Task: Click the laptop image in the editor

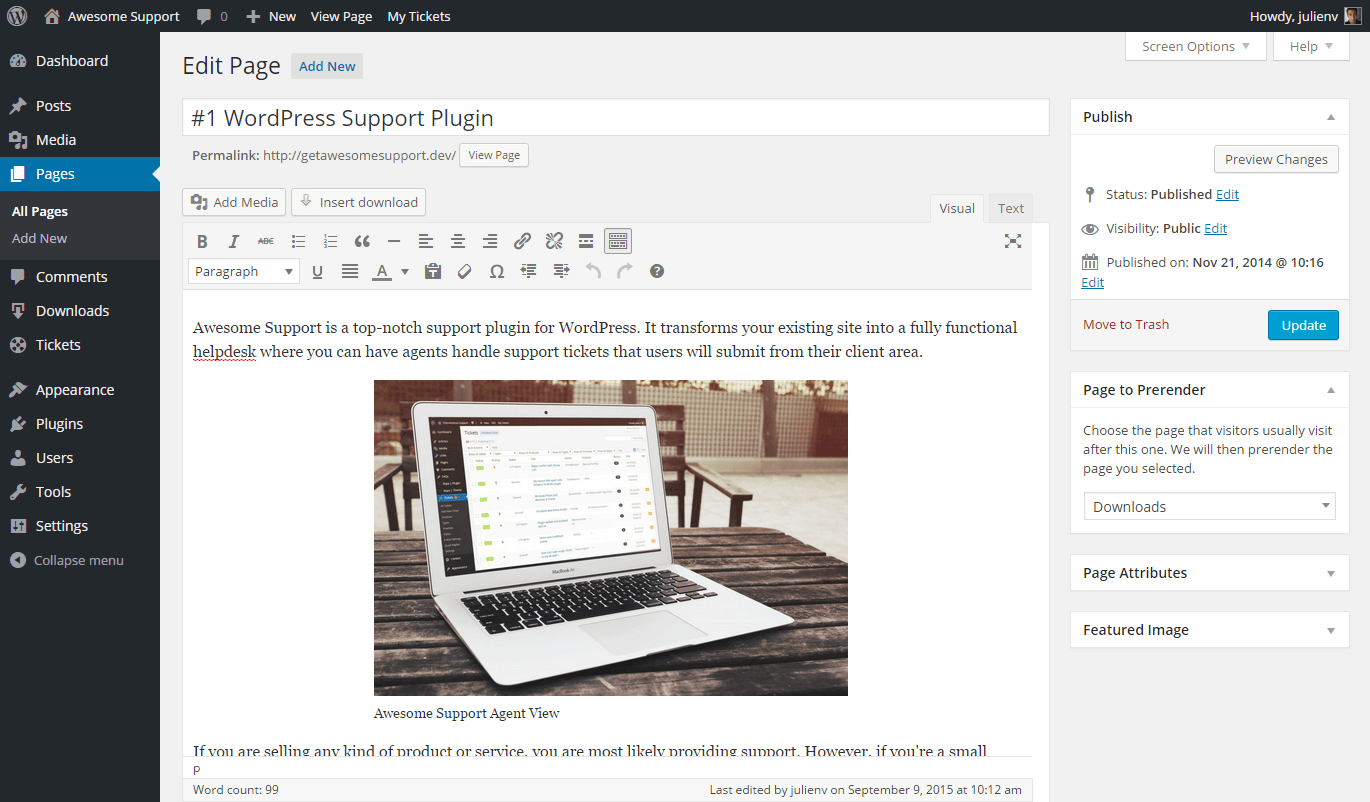Action: pos(611,537)
